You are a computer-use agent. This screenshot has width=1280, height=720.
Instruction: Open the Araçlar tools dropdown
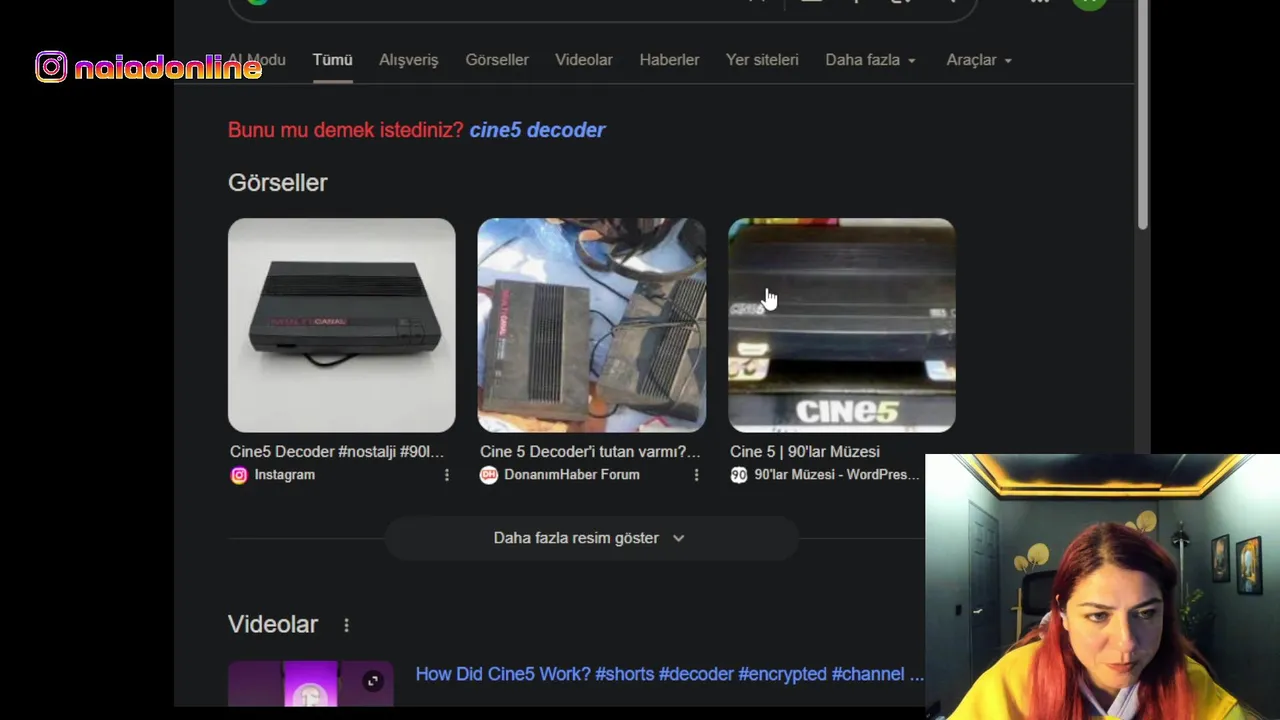coord(979,60)
